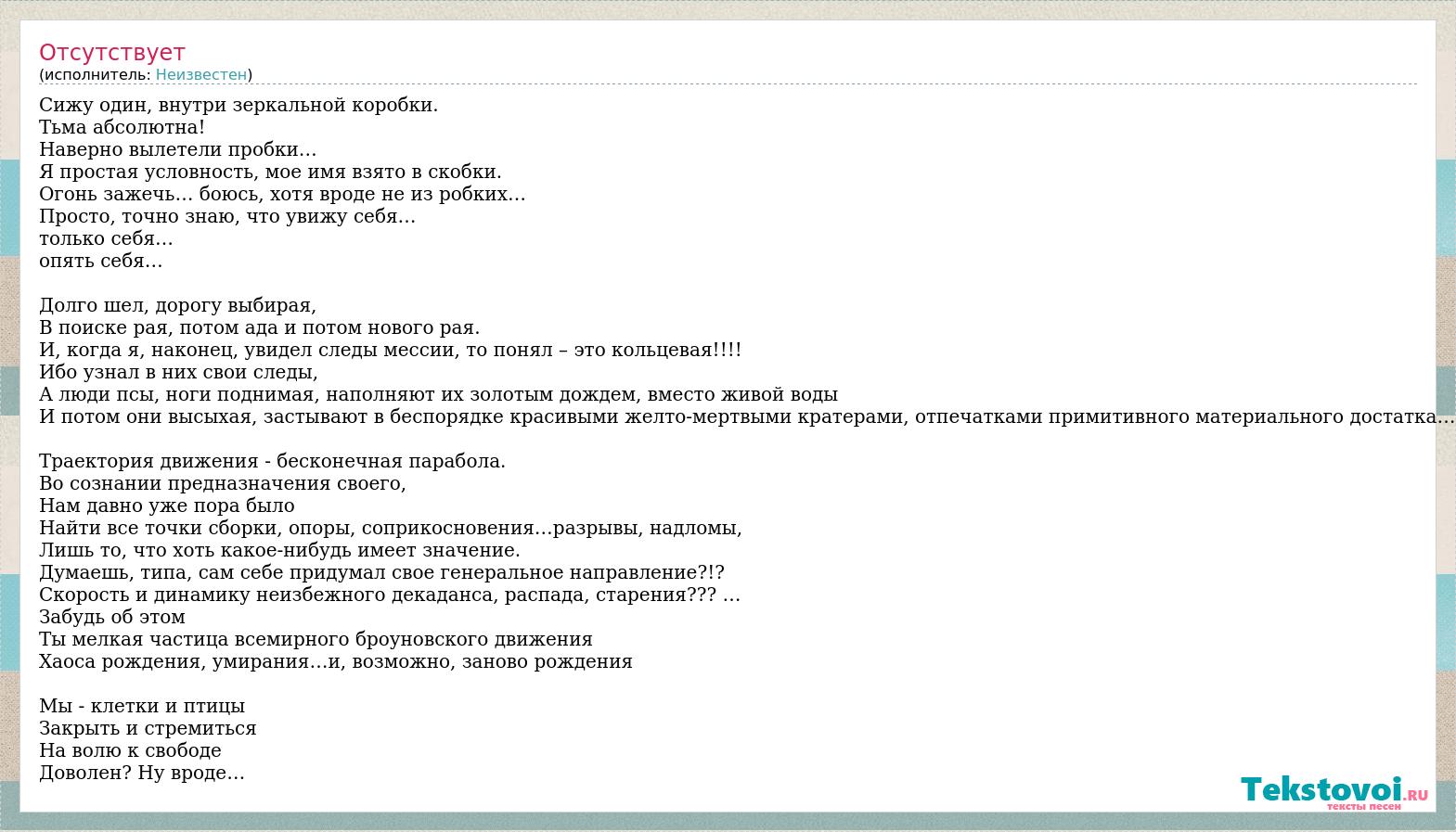
Task: Click line 'Найти все точки сборки, опоры…'
Action: coord(391,528)
